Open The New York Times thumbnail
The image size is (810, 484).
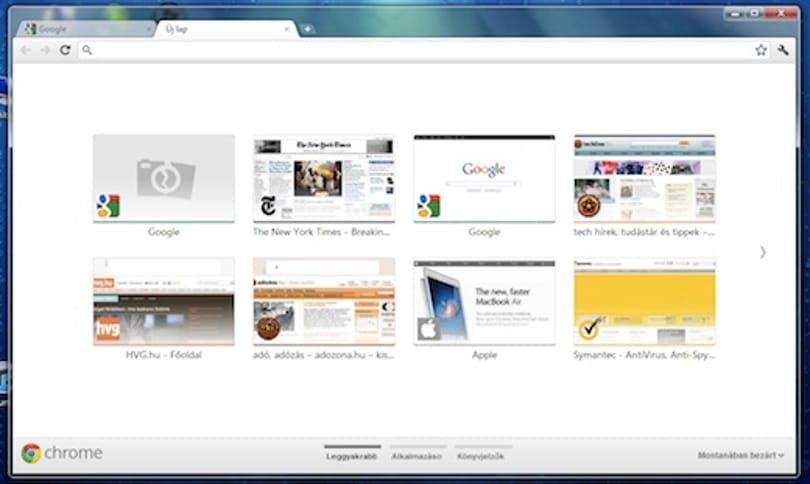[324, 179]
